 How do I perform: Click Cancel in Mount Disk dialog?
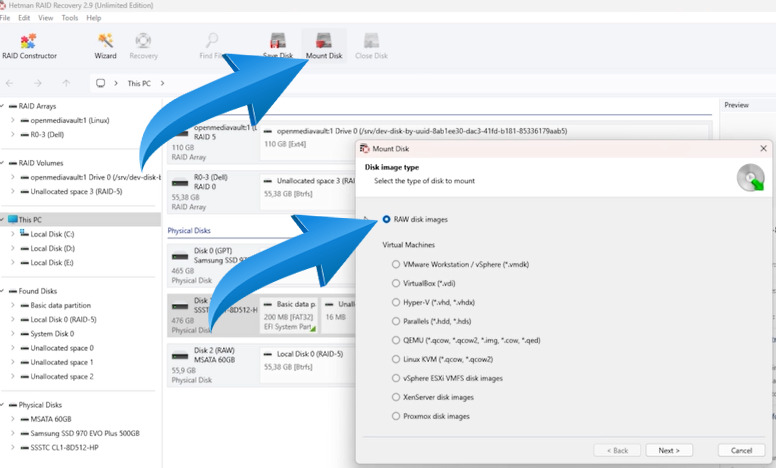741,451
